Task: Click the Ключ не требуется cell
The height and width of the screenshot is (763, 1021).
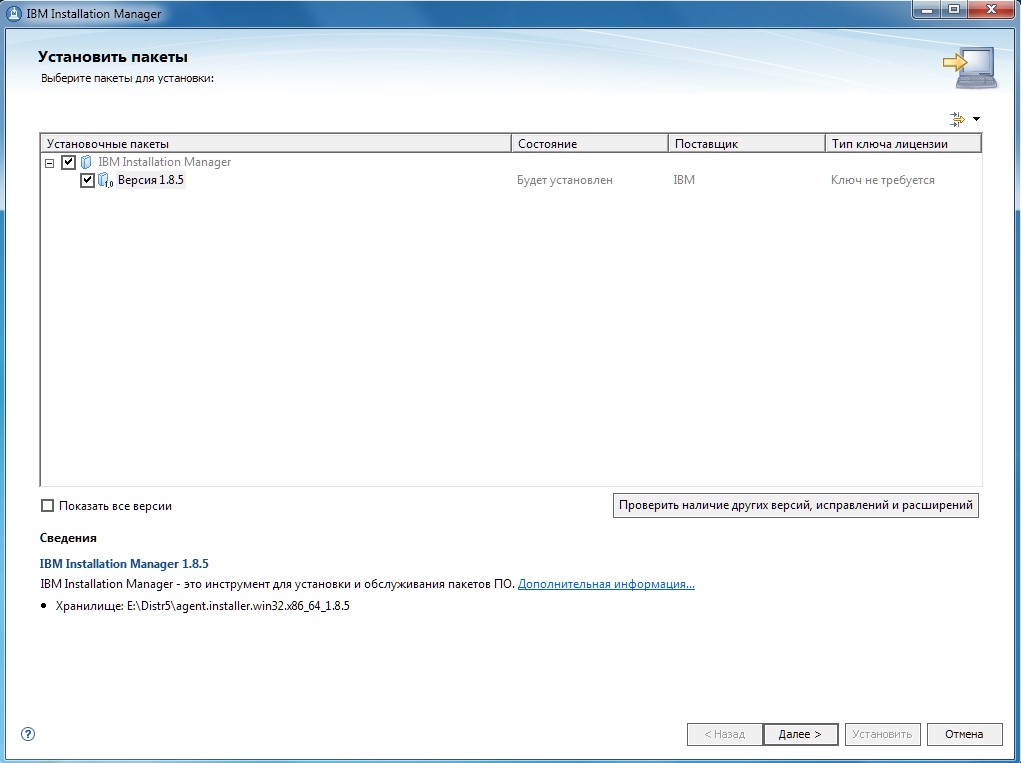Action: pyautogui.click(x=882, y=180)
